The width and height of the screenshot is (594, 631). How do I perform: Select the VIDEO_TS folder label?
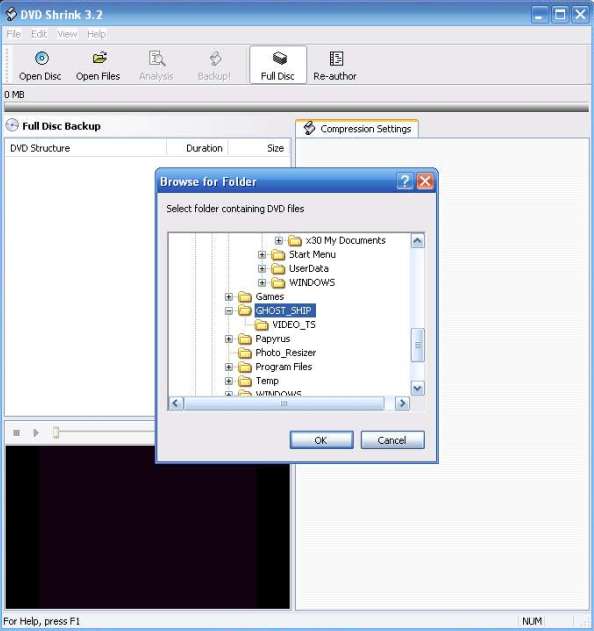click(x=294, y=325)
